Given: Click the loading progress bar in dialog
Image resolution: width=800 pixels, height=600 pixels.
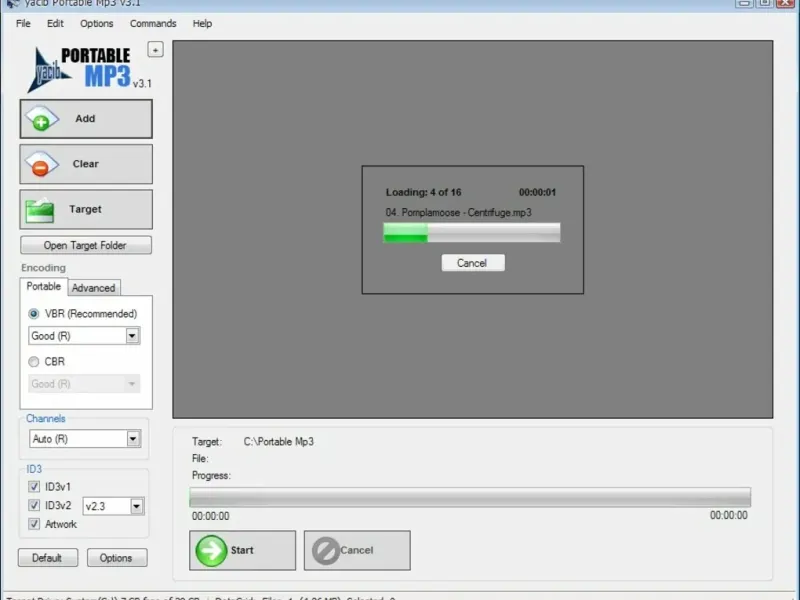Looking at the screenshot, I should pos(472,233).
